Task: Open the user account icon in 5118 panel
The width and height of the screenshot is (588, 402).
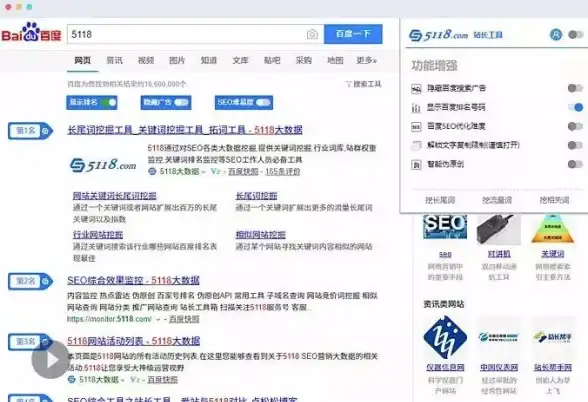Action: 556,35
